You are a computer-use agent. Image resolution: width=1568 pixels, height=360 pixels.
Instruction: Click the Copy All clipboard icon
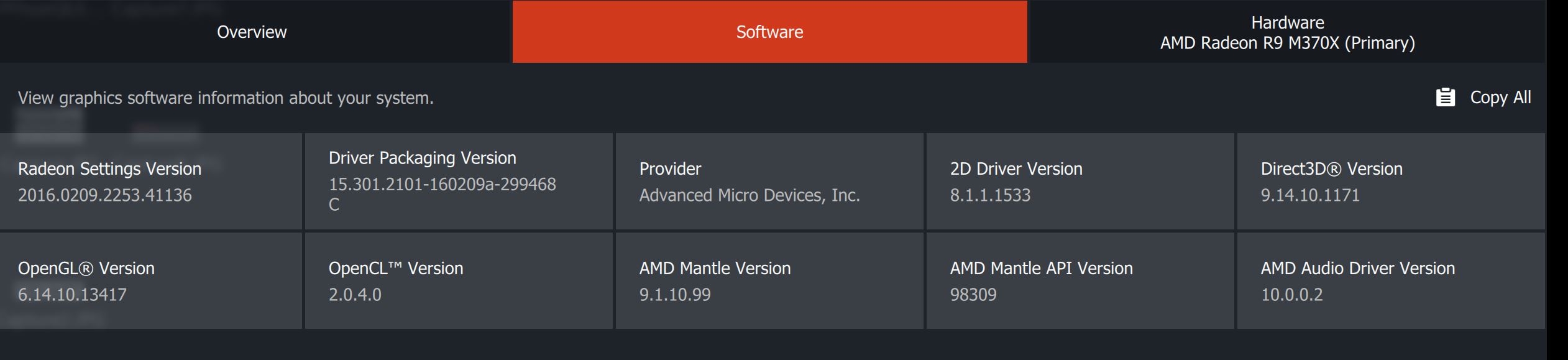[x=1445, y=98]
